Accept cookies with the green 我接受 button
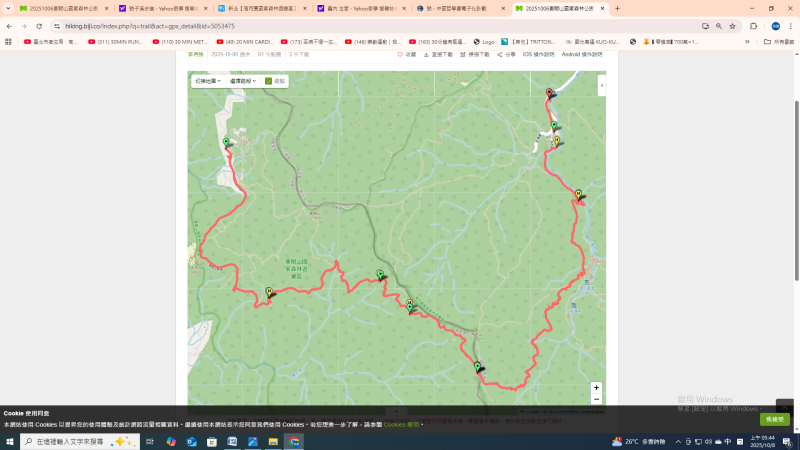Viewport: 800px width, 450px height. click(x=774, y=419)
